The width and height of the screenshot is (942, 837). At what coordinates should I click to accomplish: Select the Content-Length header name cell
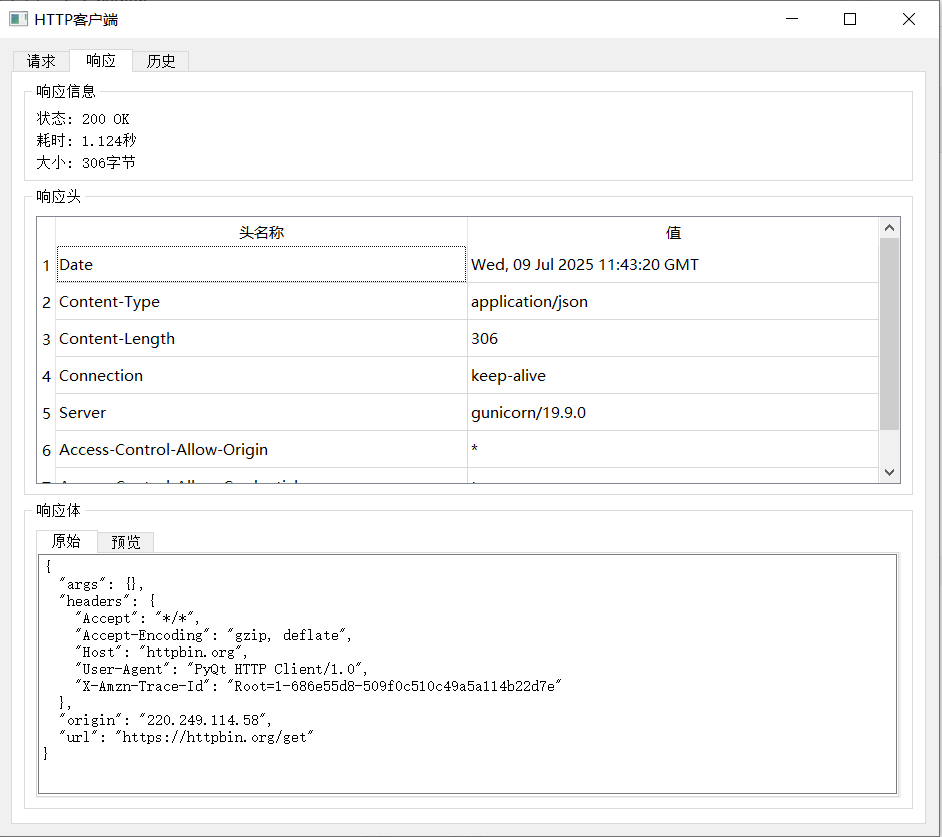pos(261,339)
